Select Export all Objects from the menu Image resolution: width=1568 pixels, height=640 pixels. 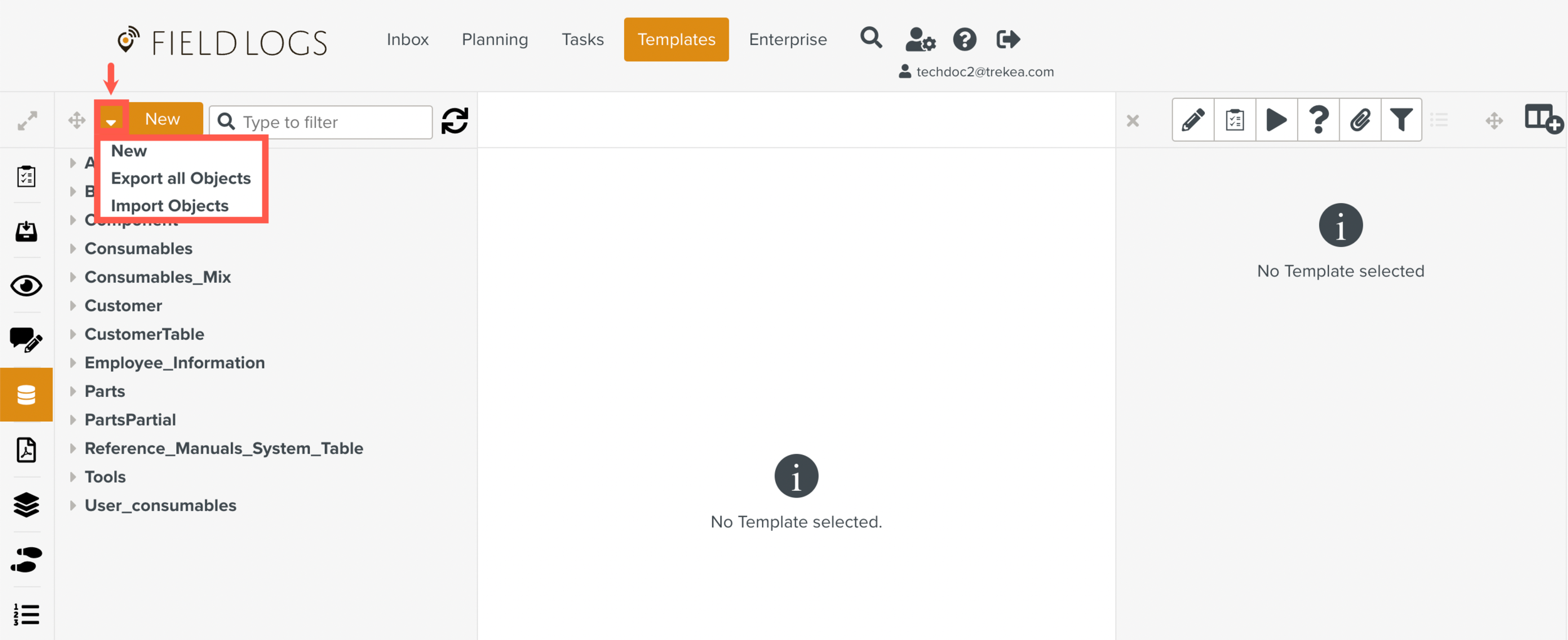[180, 177]
